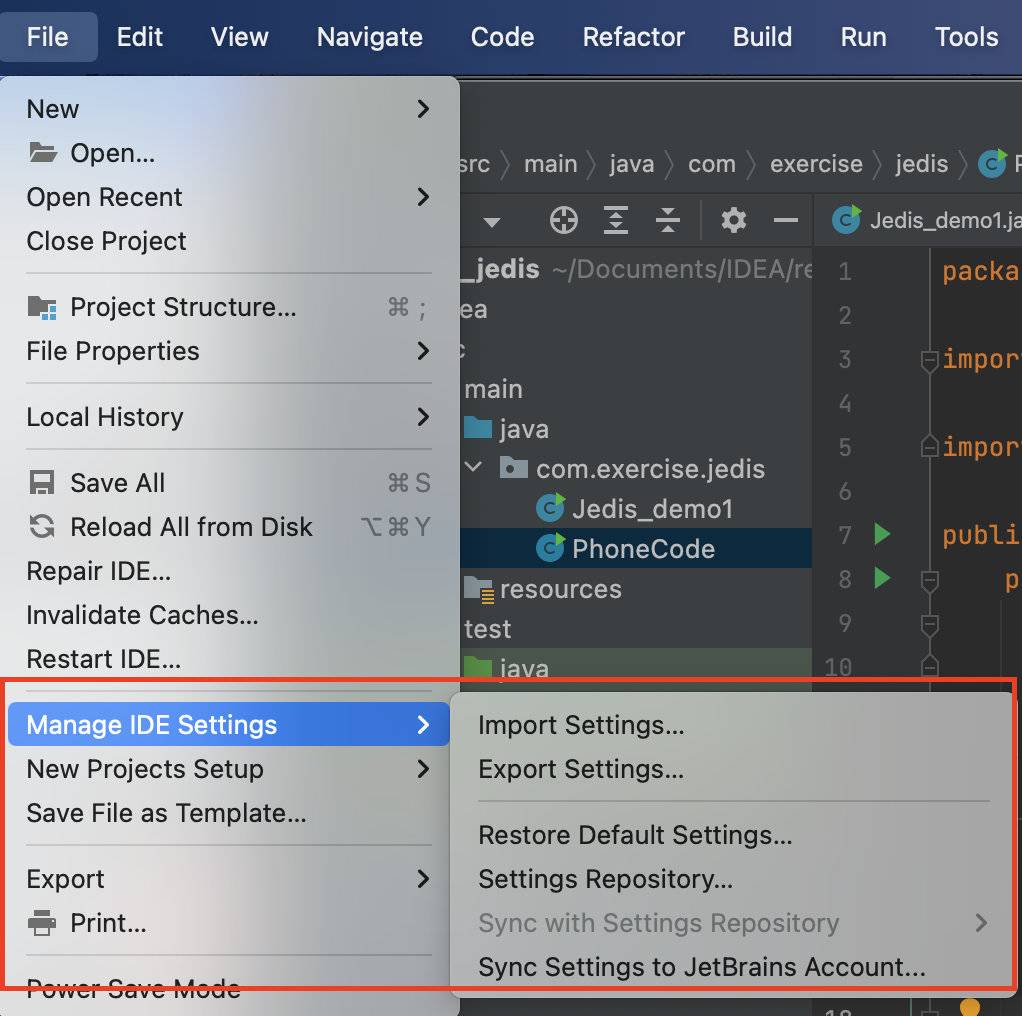This screenshot has height=1016, width=1022.
Task: Choose Repair IDE from File menu
Action: pos(229,571)
